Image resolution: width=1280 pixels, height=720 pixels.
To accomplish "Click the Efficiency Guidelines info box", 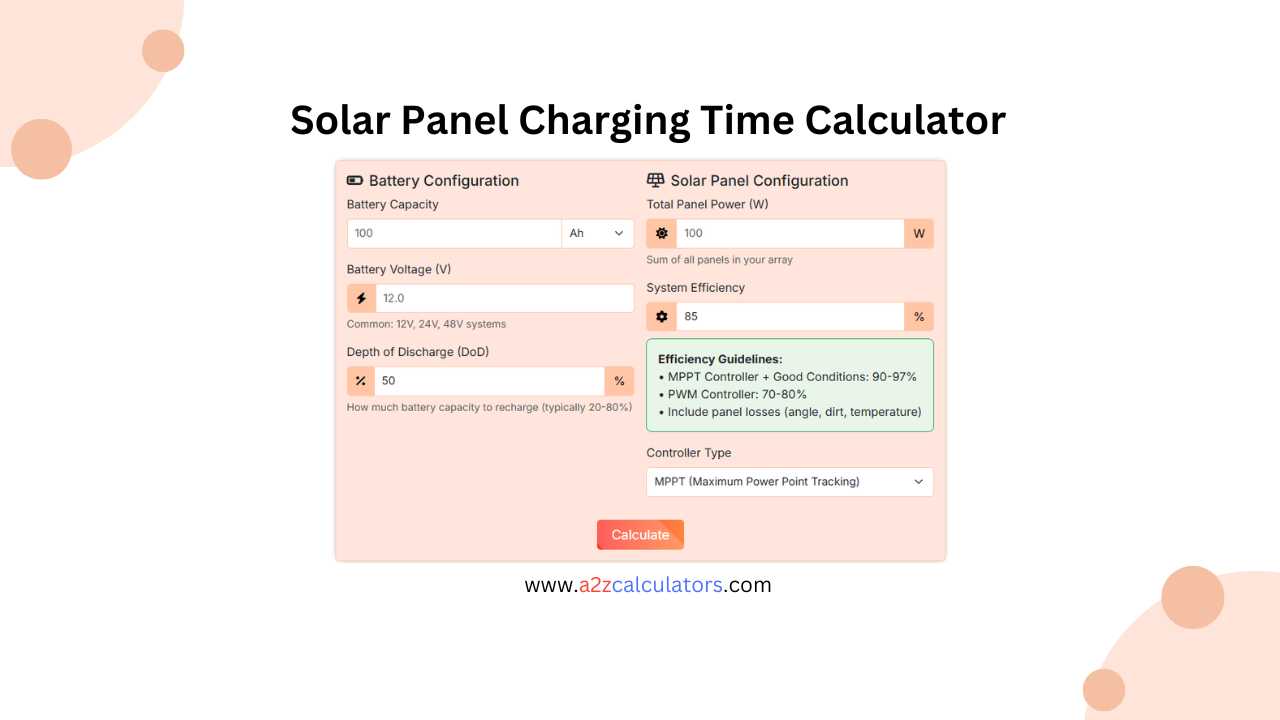I will tap(789, 385).
